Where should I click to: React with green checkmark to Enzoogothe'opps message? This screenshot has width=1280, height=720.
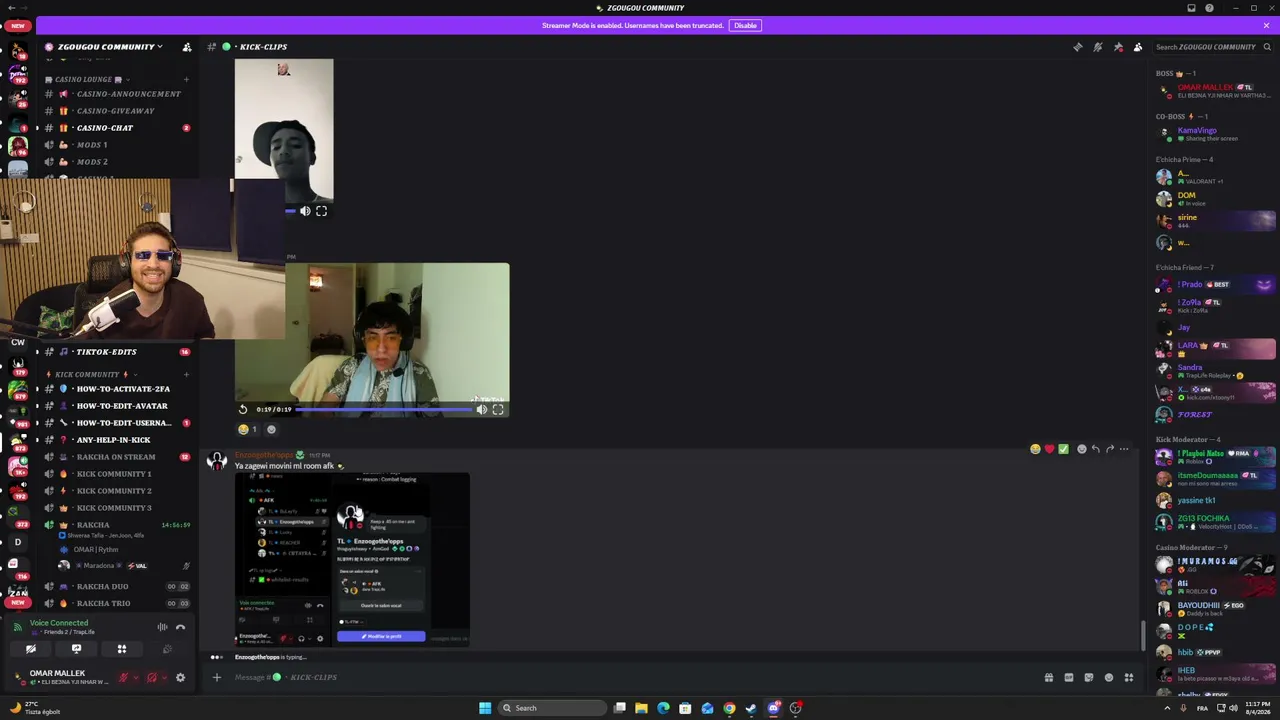point(1063,449)
